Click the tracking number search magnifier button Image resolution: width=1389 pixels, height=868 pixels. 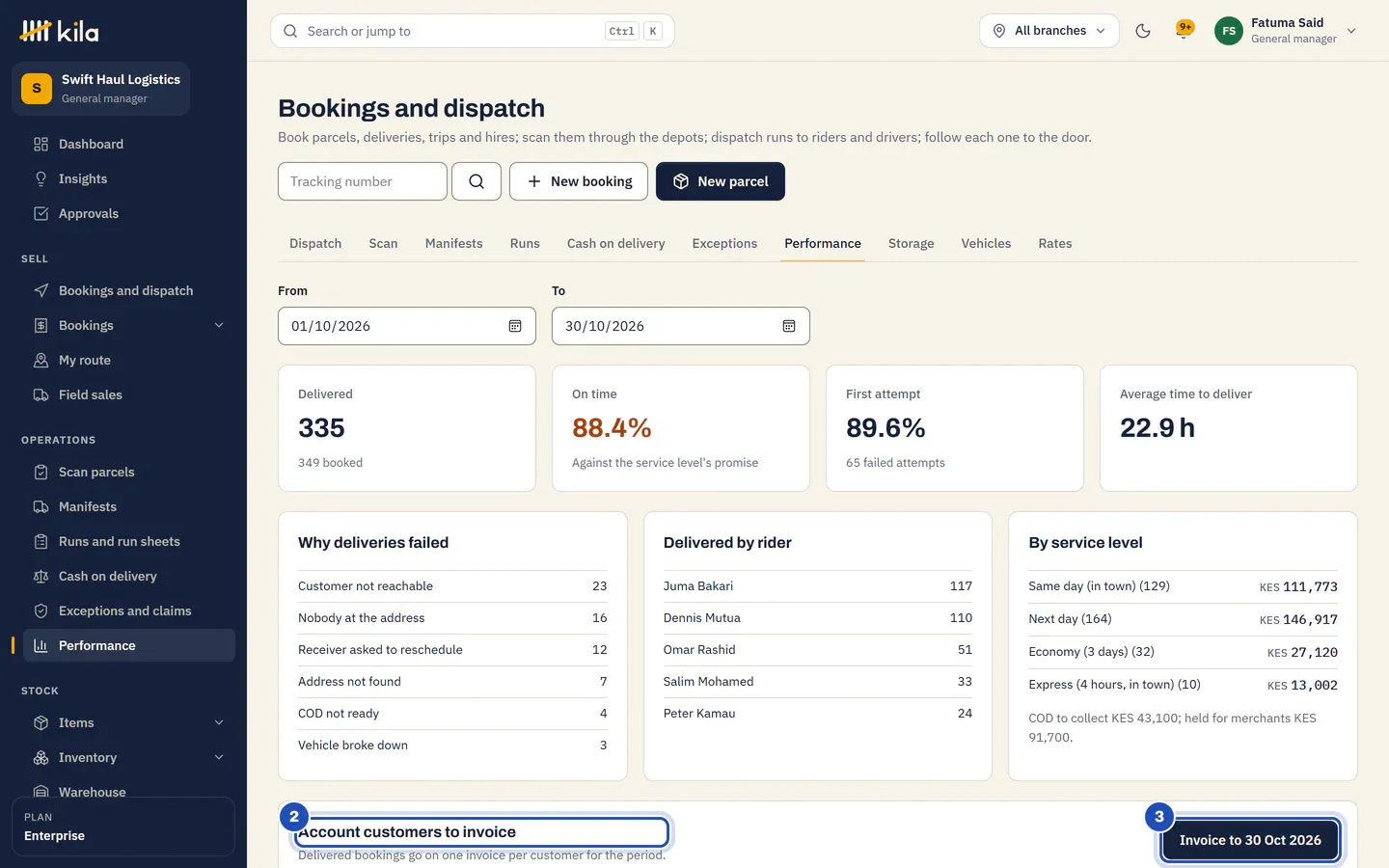point(477,181)
